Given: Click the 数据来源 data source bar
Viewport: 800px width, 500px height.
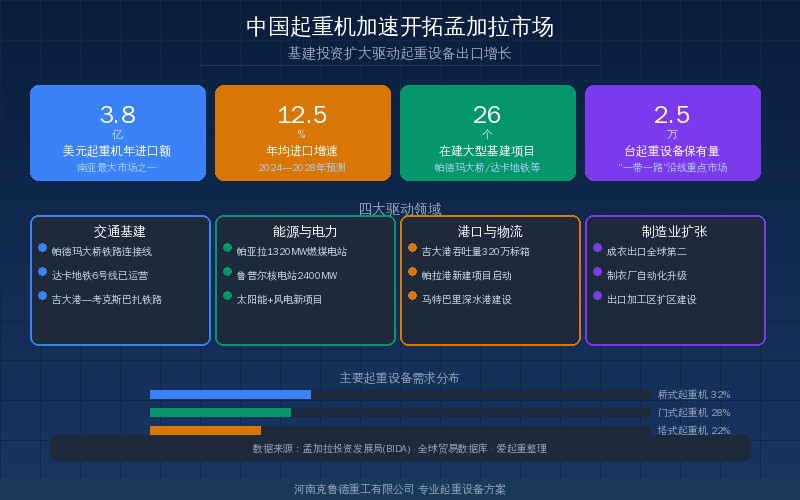Looking at the screenshot, I should click(x=400, y=448).
